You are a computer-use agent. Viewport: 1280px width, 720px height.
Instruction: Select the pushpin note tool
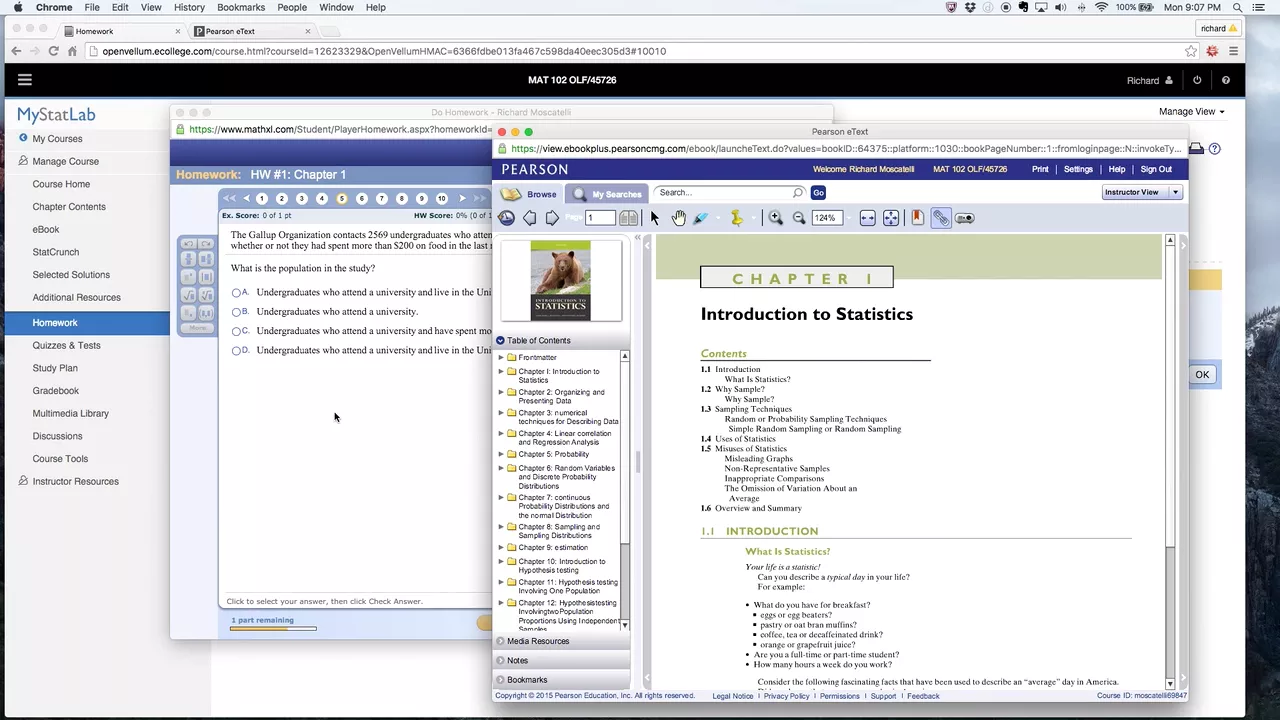(737, 218)
